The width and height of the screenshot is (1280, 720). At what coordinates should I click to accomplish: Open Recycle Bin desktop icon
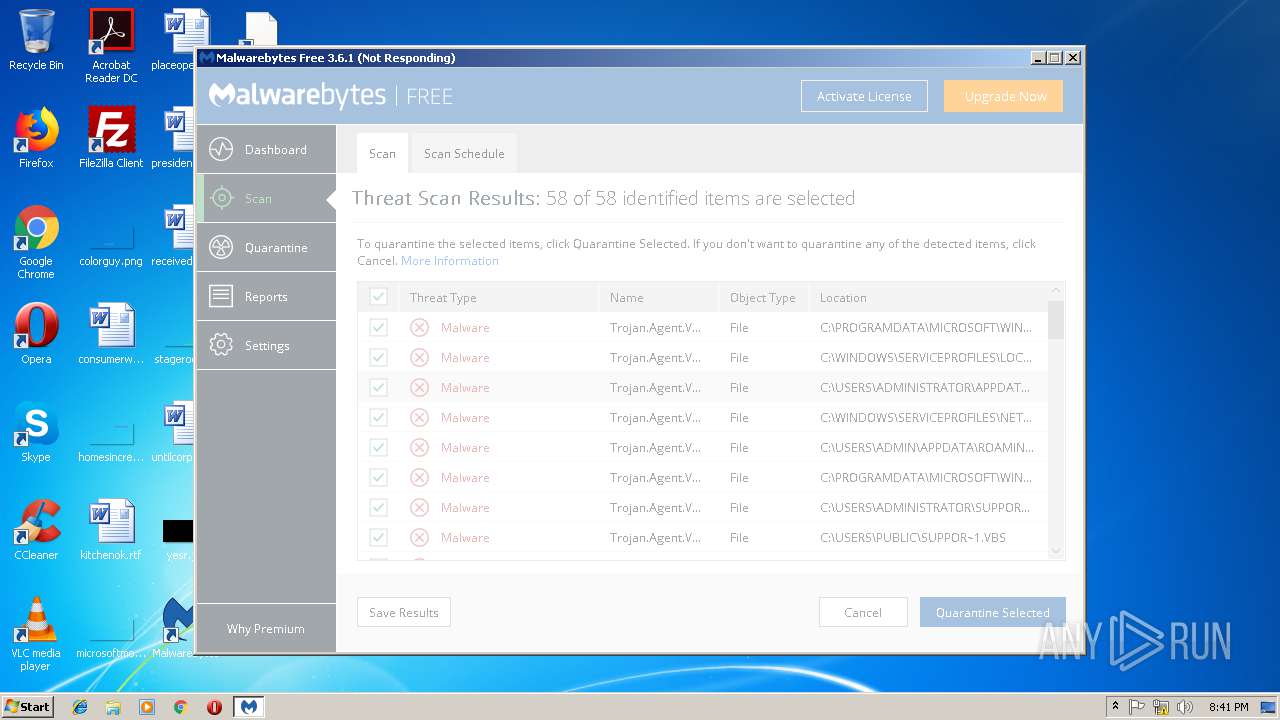tap(36, 40)
